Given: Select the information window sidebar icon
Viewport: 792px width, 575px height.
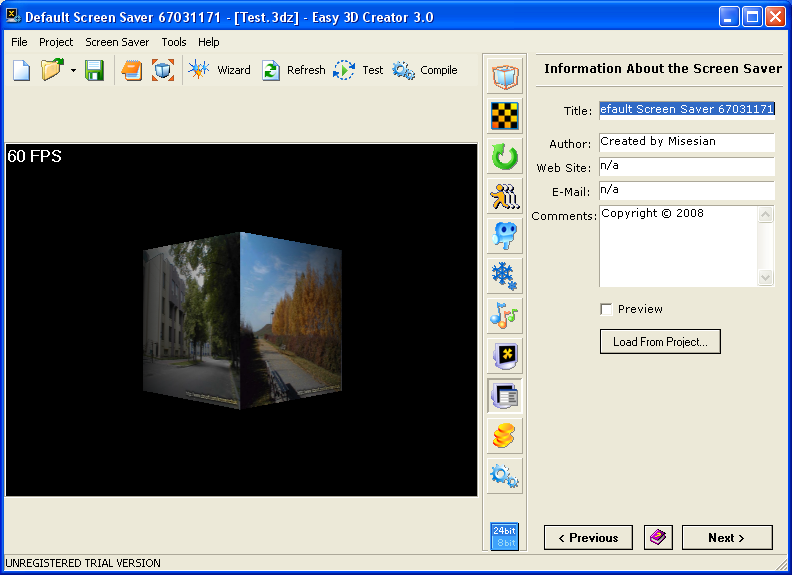Looking at the screenshot, I should 505,396.
